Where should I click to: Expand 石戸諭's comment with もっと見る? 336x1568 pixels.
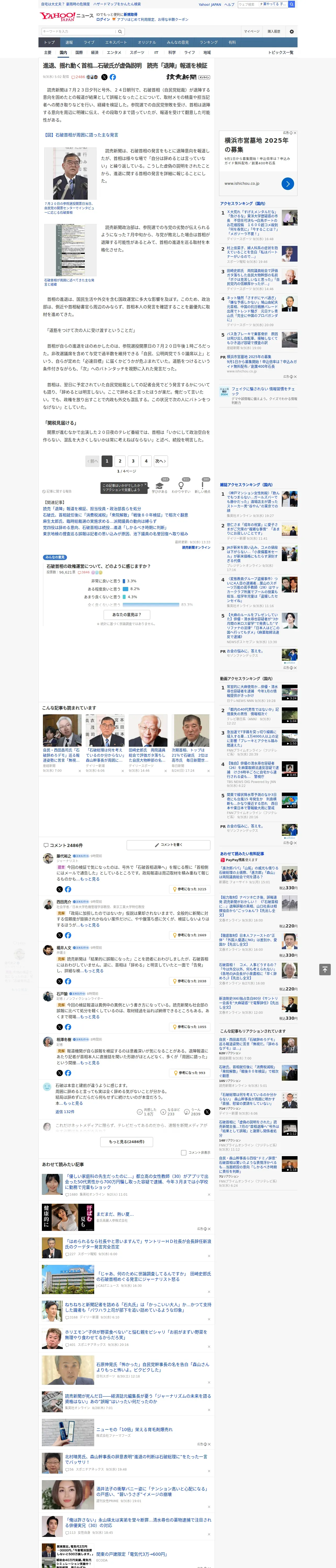point(90,1017)
